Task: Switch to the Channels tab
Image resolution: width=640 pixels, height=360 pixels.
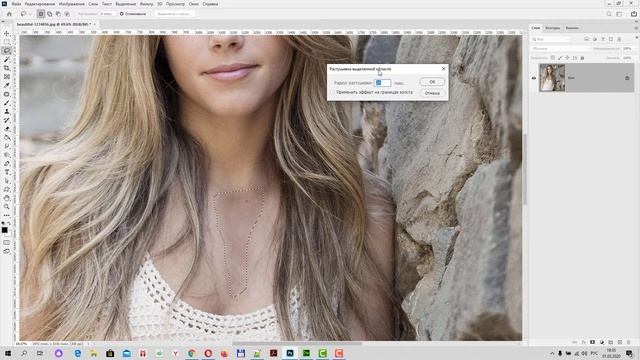Action: point(572,28)
